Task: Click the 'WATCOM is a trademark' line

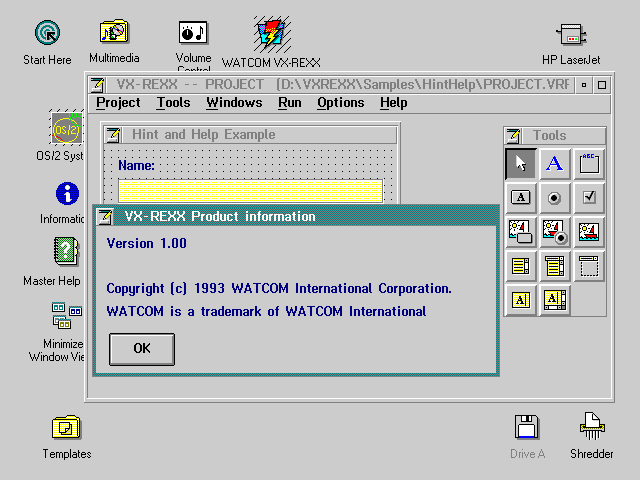Action: pyautogui.click(x=266, y=311)
